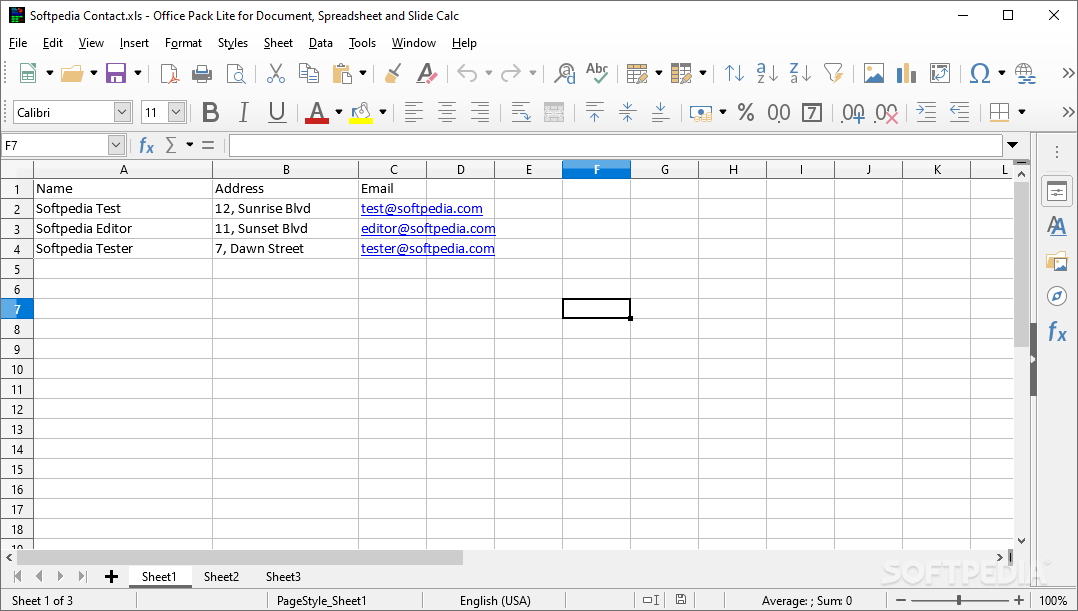
Task: Toggle Wrap Text
Action: (521, 112)
